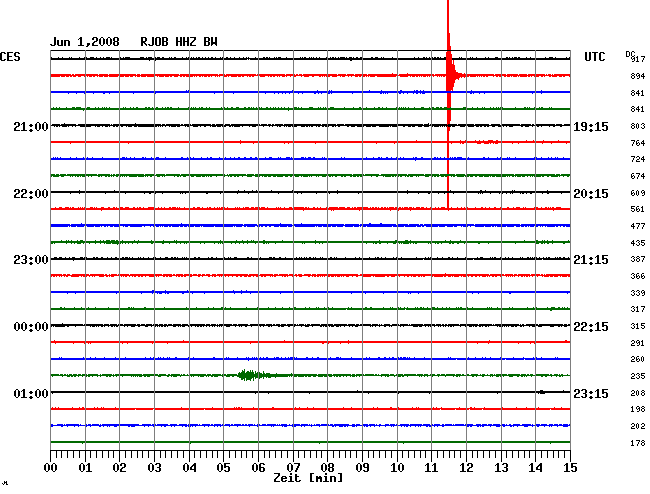Click minute tick label "10" on axis
Viewport: 650px width, 494px height.
tap(397, 468)
